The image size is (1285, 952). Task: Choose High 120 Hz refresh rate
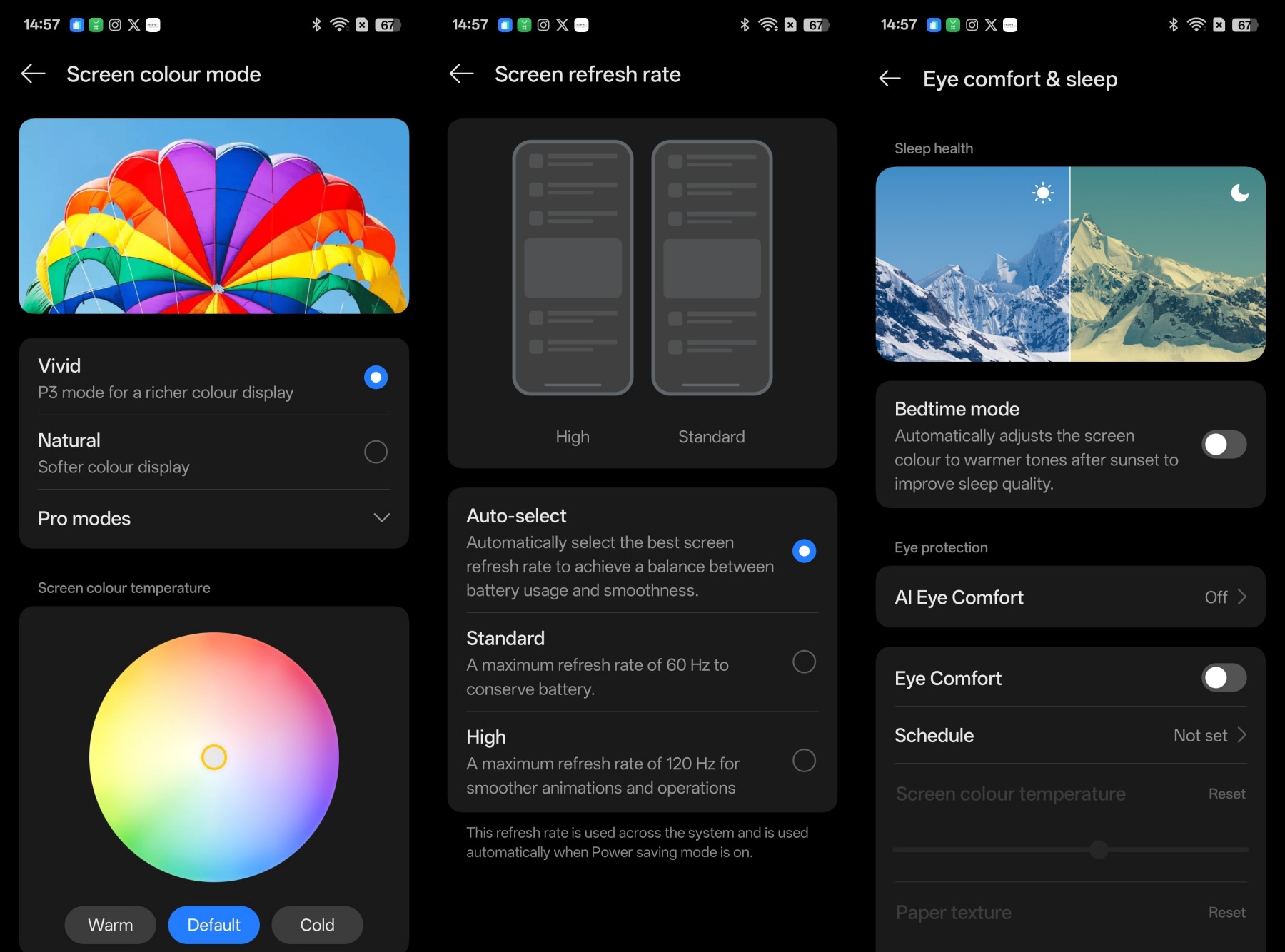tap(804, 761)
